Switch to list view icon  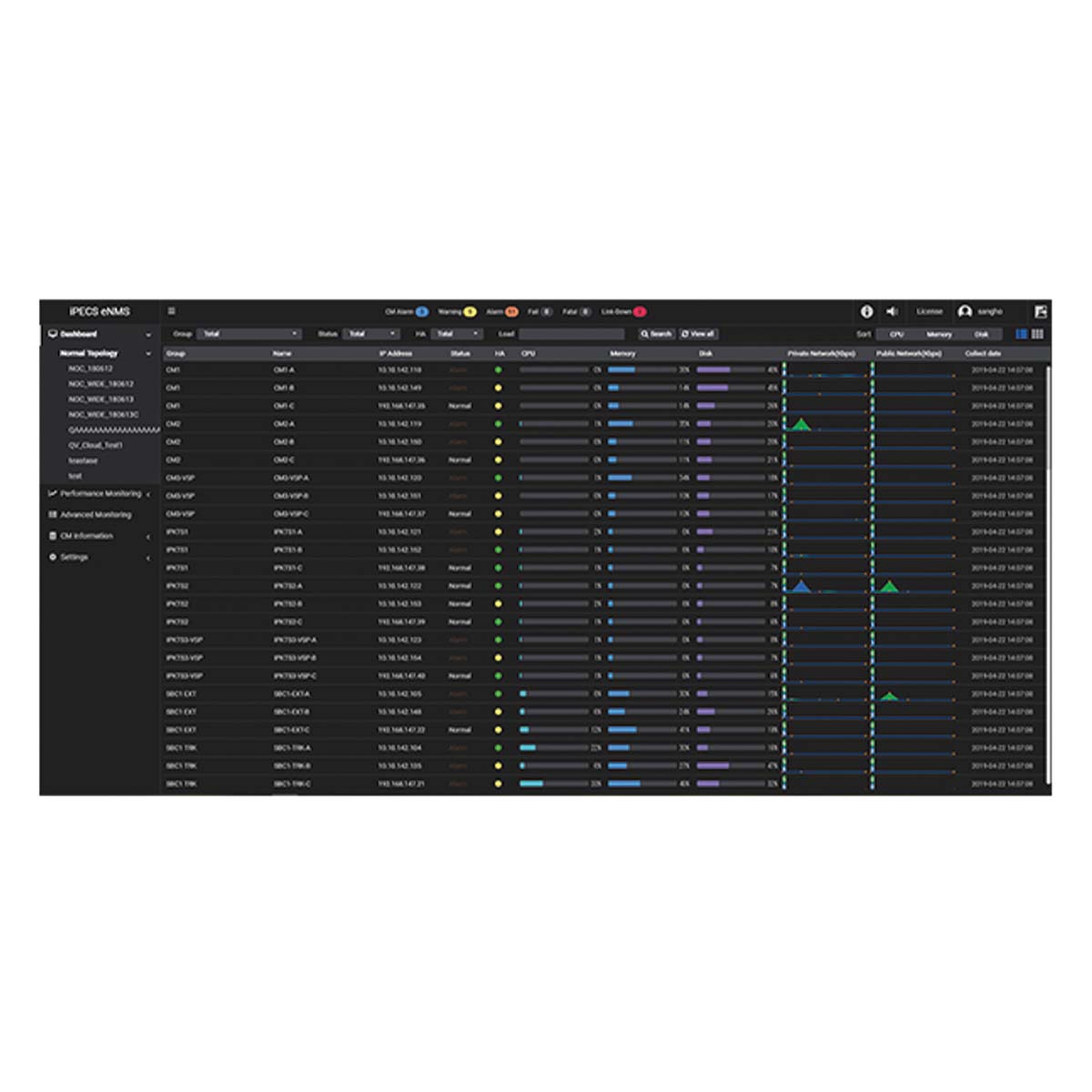pos(1021,334)
